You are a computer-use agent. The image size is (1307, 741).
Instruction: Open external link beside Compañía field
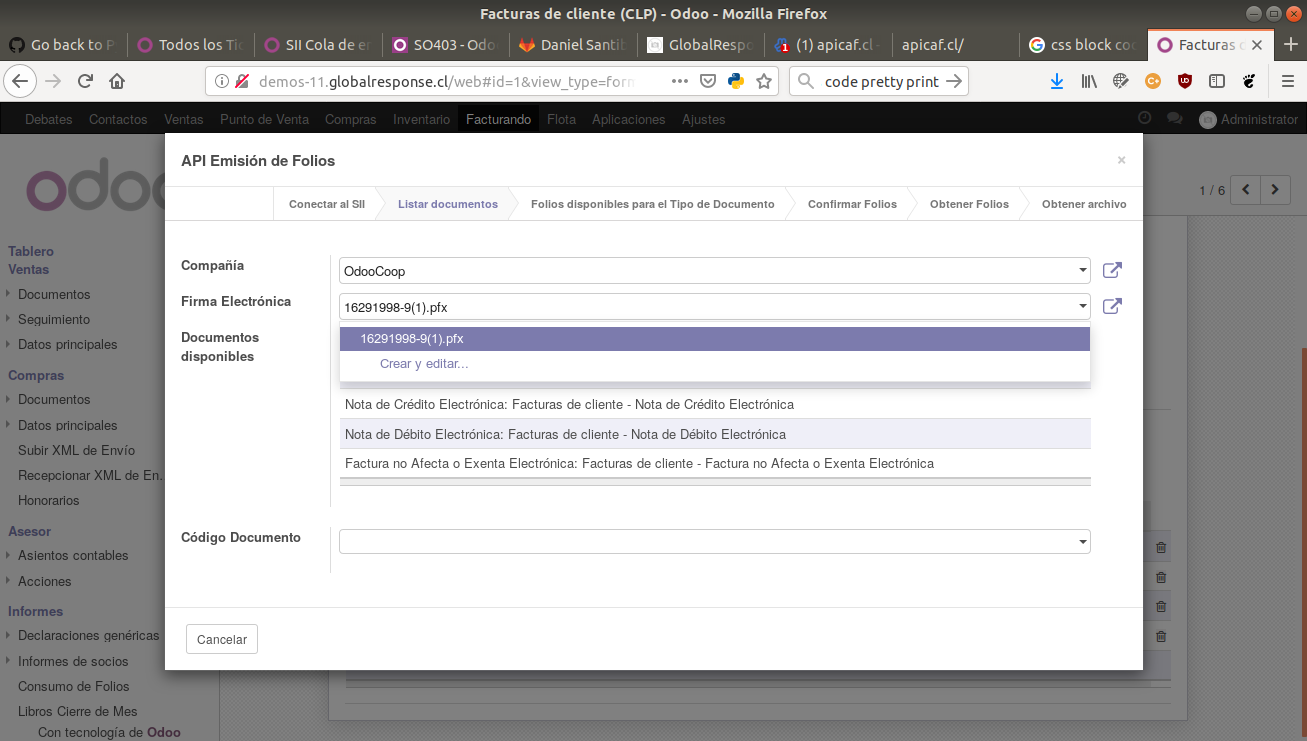[x=1111, y=270]
